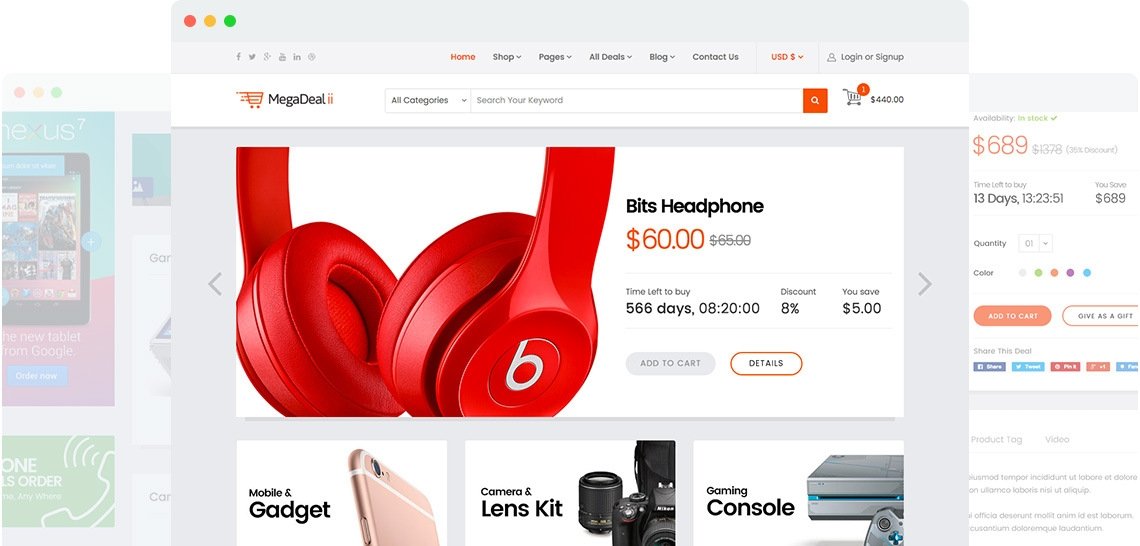Expand the Shop menu

coord(507,57)
